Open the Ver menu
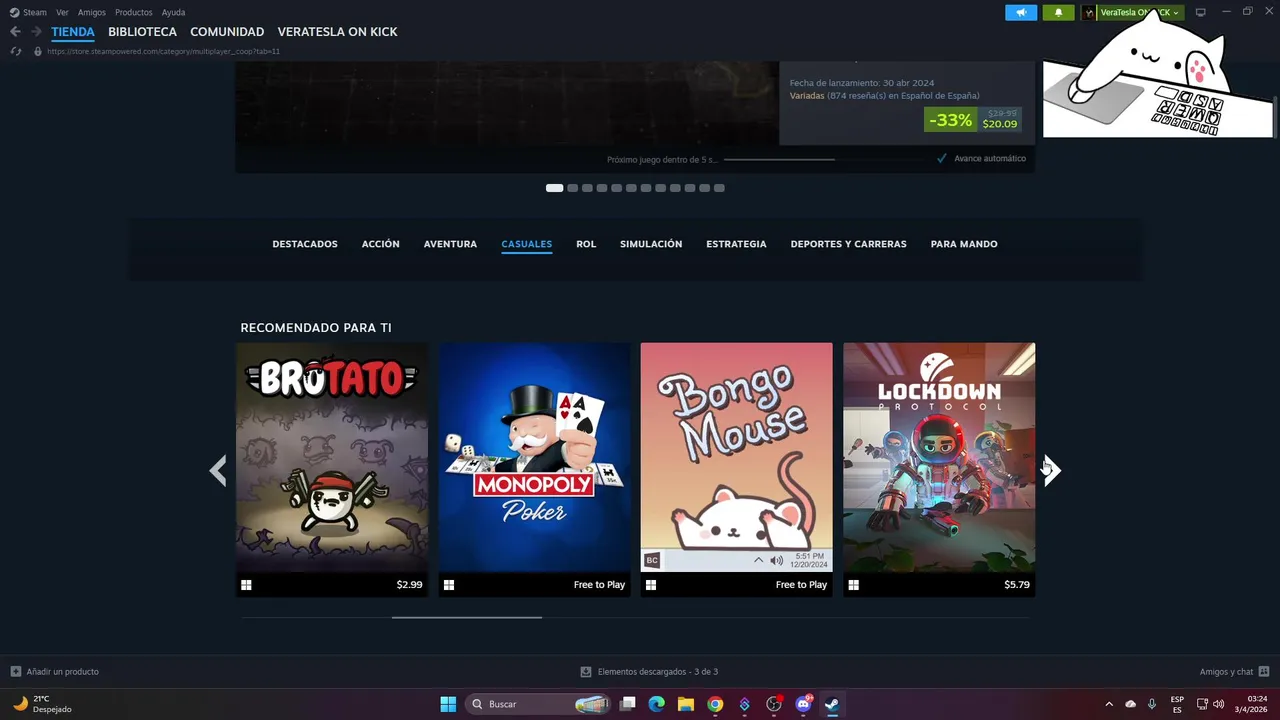The image size is (1280, 720). click(62, 12)
